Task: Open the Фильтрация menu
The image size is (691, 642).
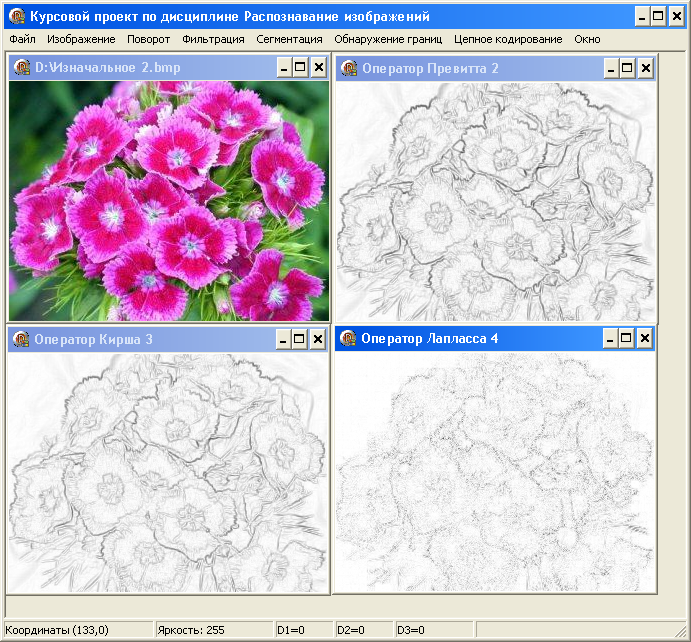Action: (x=213, y=39)
